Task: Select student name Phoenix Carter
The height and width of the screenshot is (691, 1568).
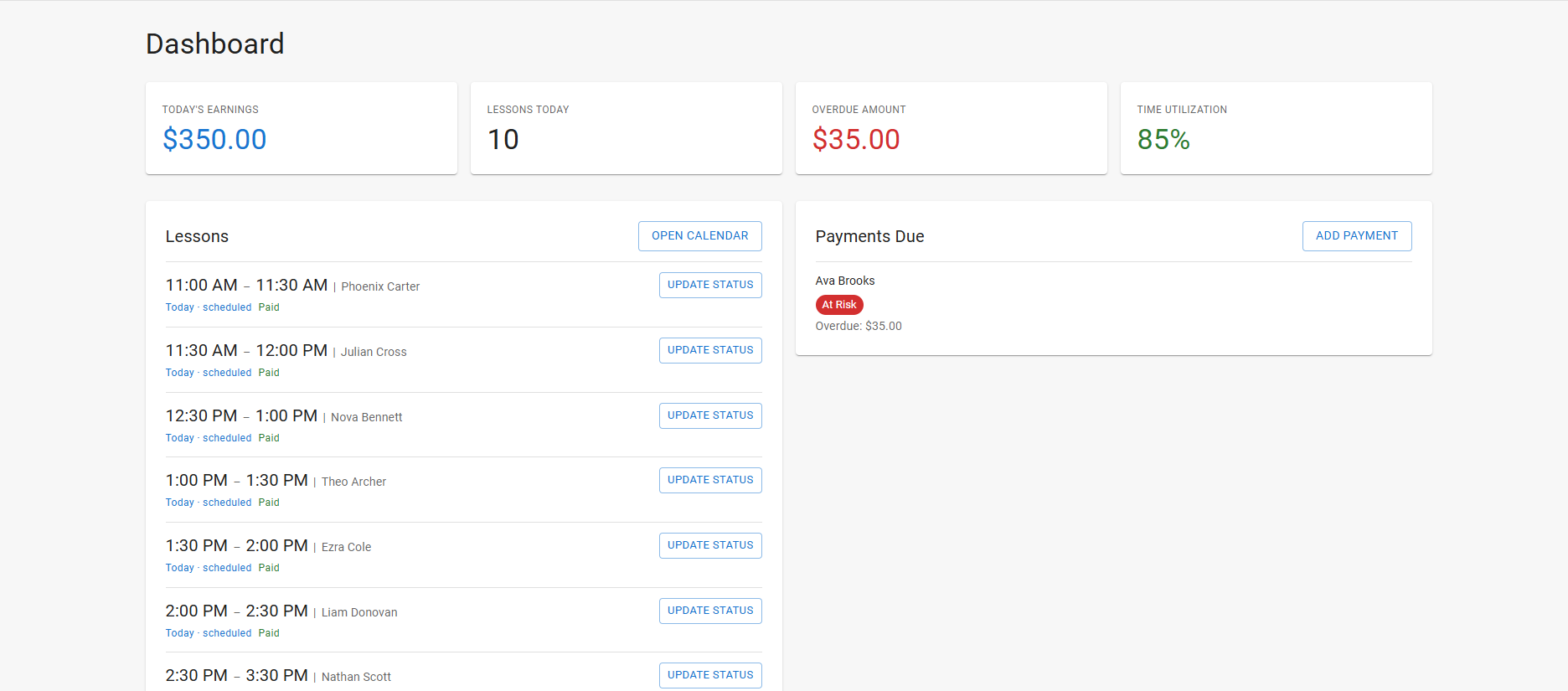Action: point(380,286)
